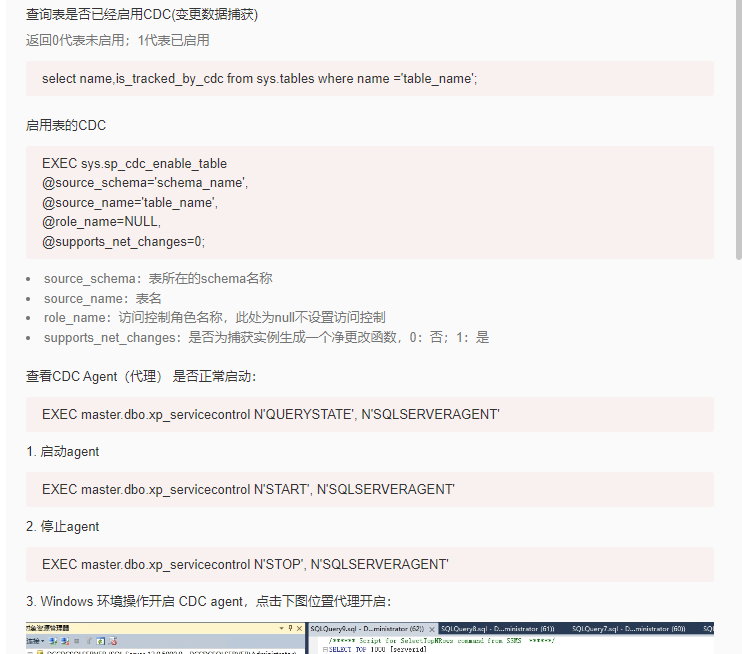Open the embedded SSMS screenshot image
Screen dimensions: 742x654
pos(370,638)
